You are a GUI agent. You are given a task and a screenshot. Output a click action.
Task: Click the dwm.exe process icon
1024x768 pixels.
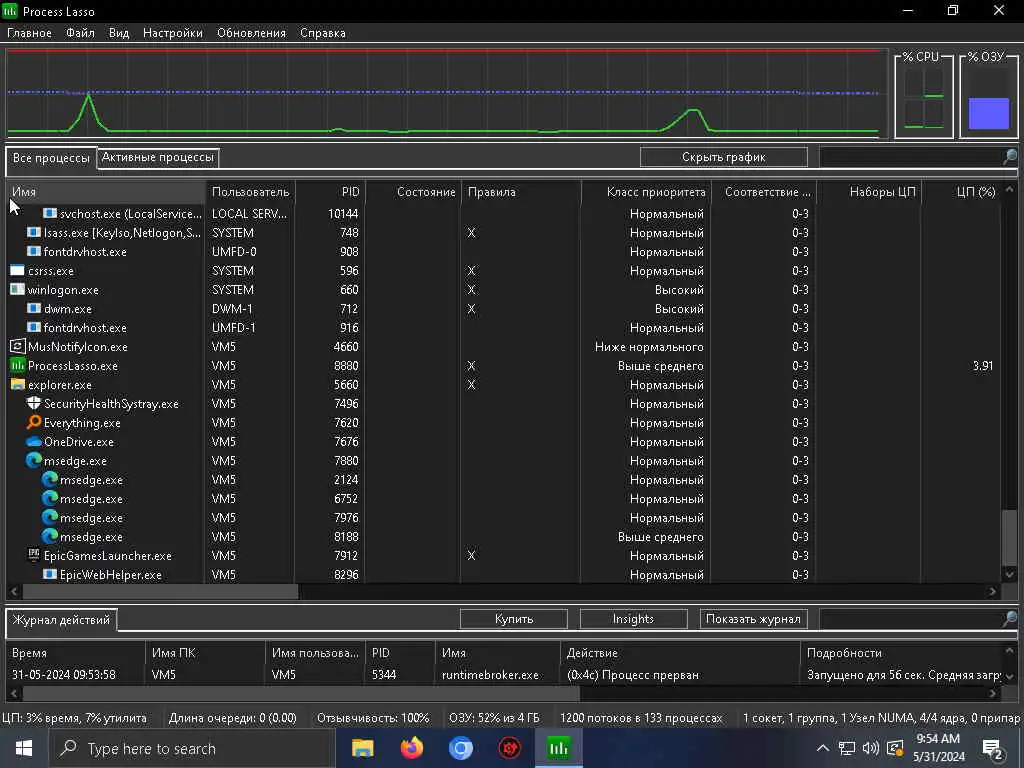point(34,309)
